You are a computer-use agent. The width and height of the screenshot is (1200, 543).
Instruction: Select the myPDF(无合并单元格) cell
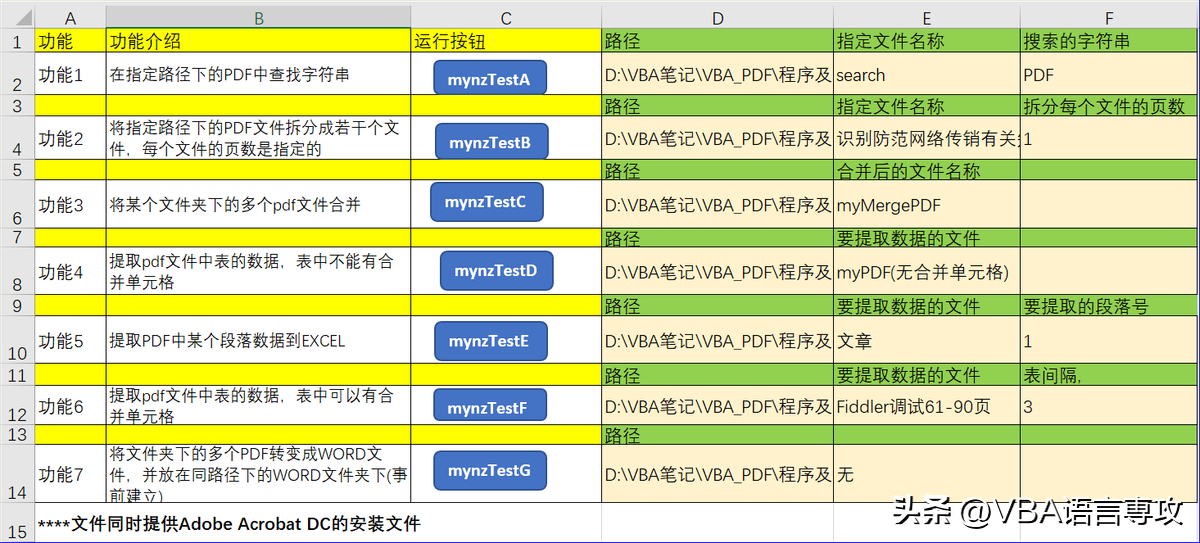pyautogui.click(x=927, y=271)
